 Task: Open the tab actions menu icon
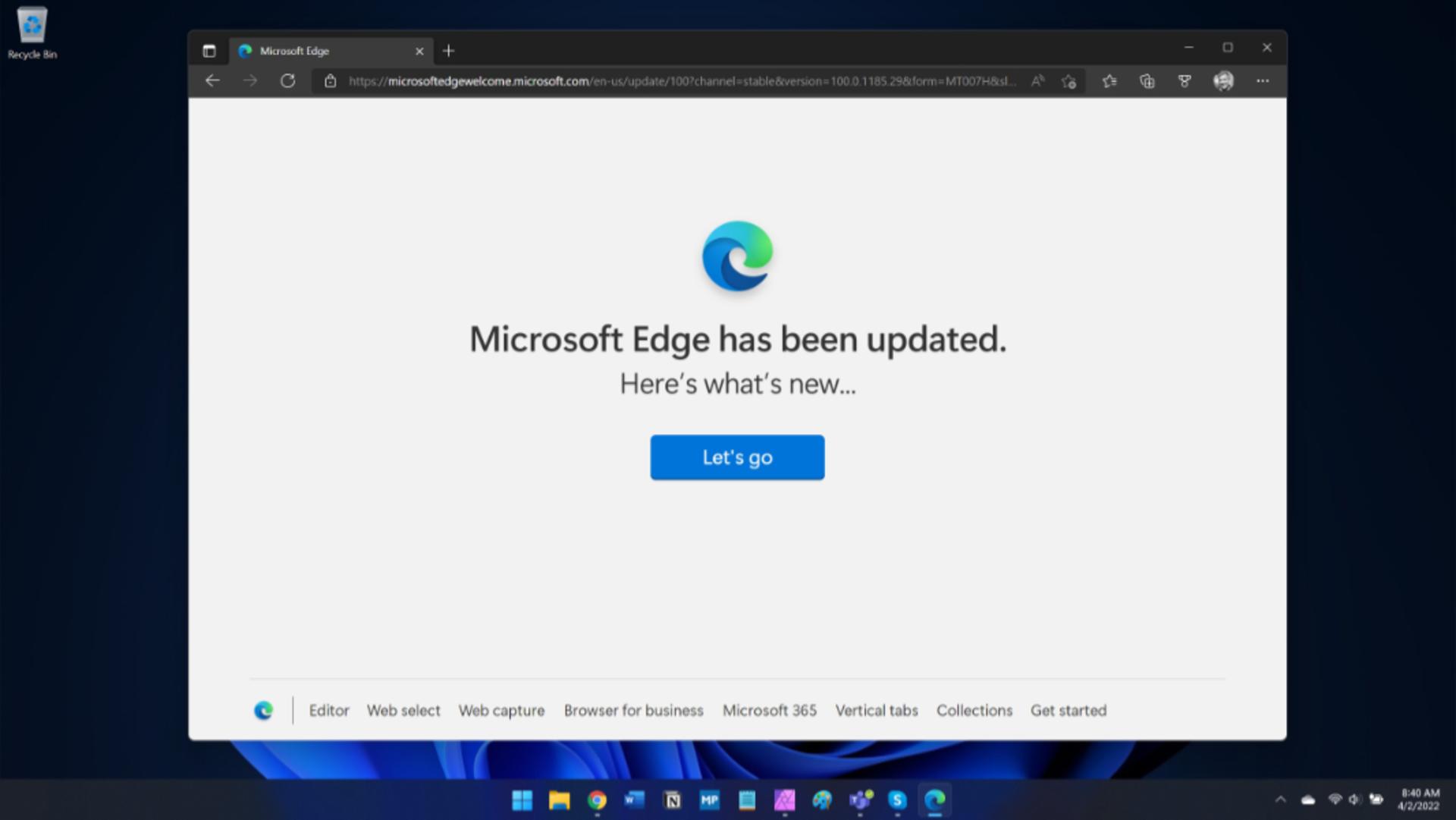(x=209, y=51)
